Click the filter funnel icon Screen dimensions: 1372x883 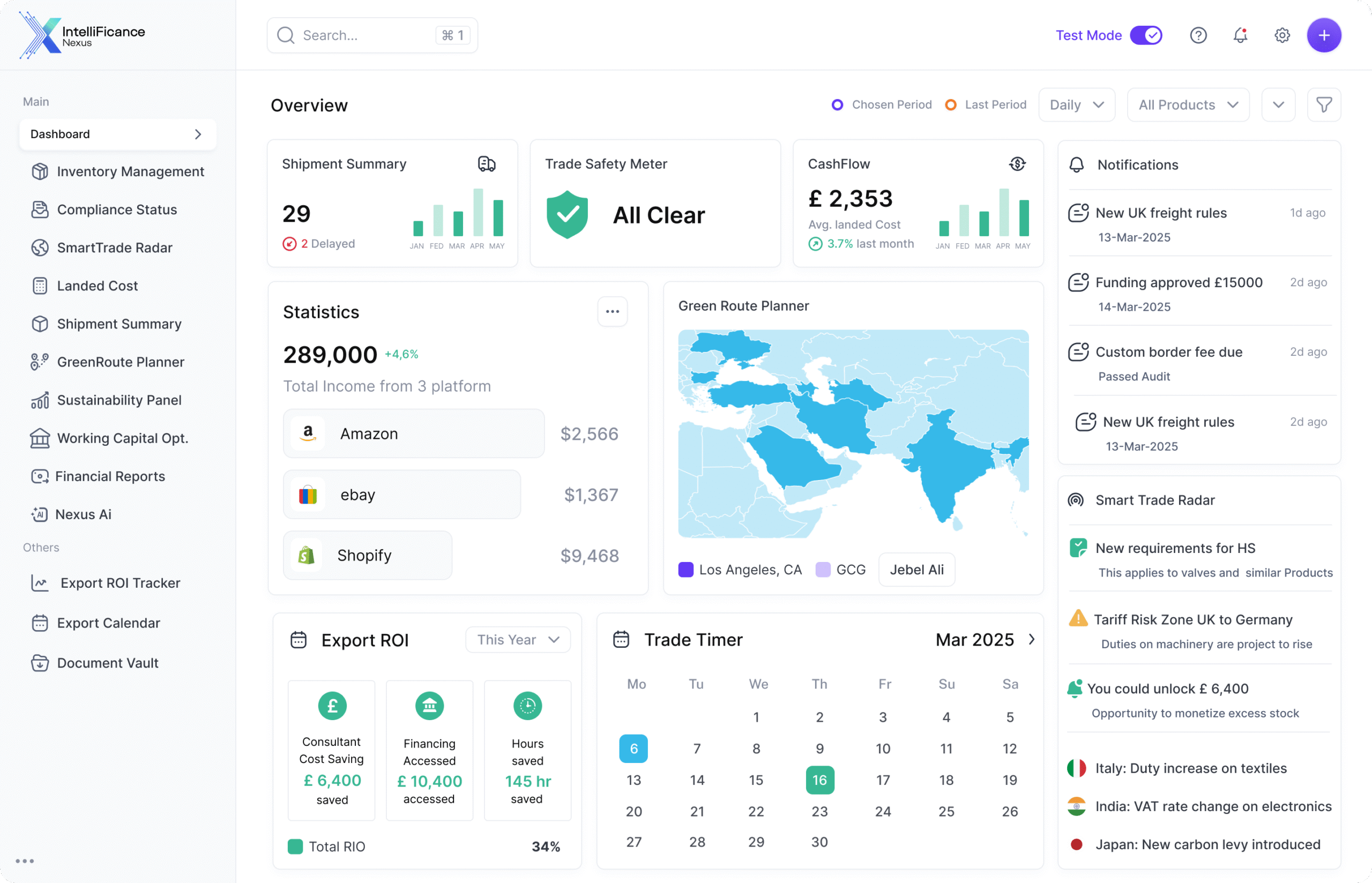(x=1323, y=105)
